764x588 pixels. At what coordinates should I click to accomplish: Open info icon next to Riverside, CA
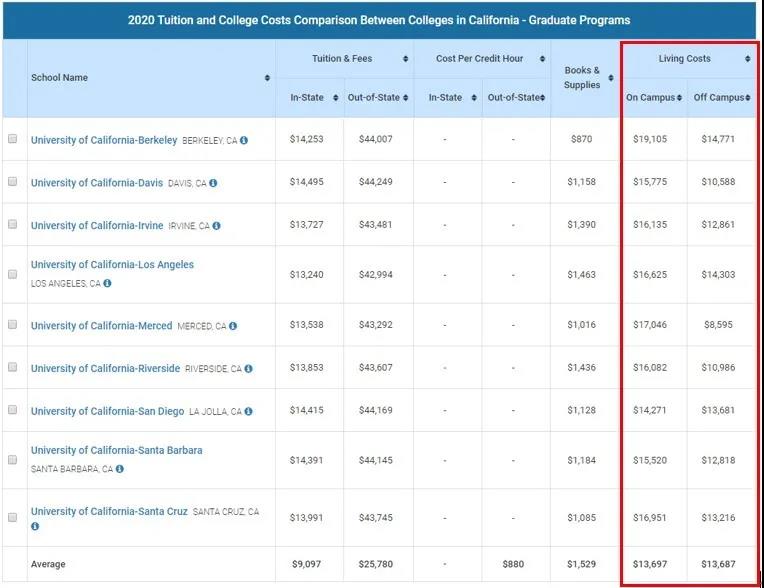coord(248,369)
